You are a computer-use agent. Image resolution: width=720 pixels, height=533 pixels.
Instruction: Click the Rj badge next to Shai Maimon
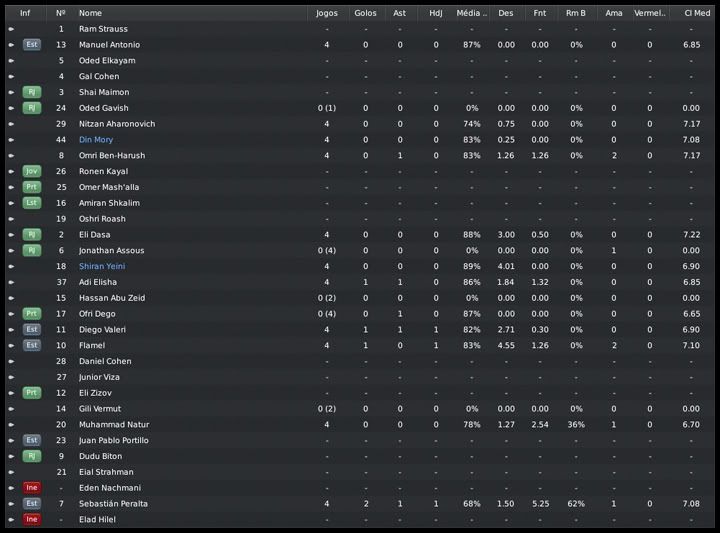(32, 92)
